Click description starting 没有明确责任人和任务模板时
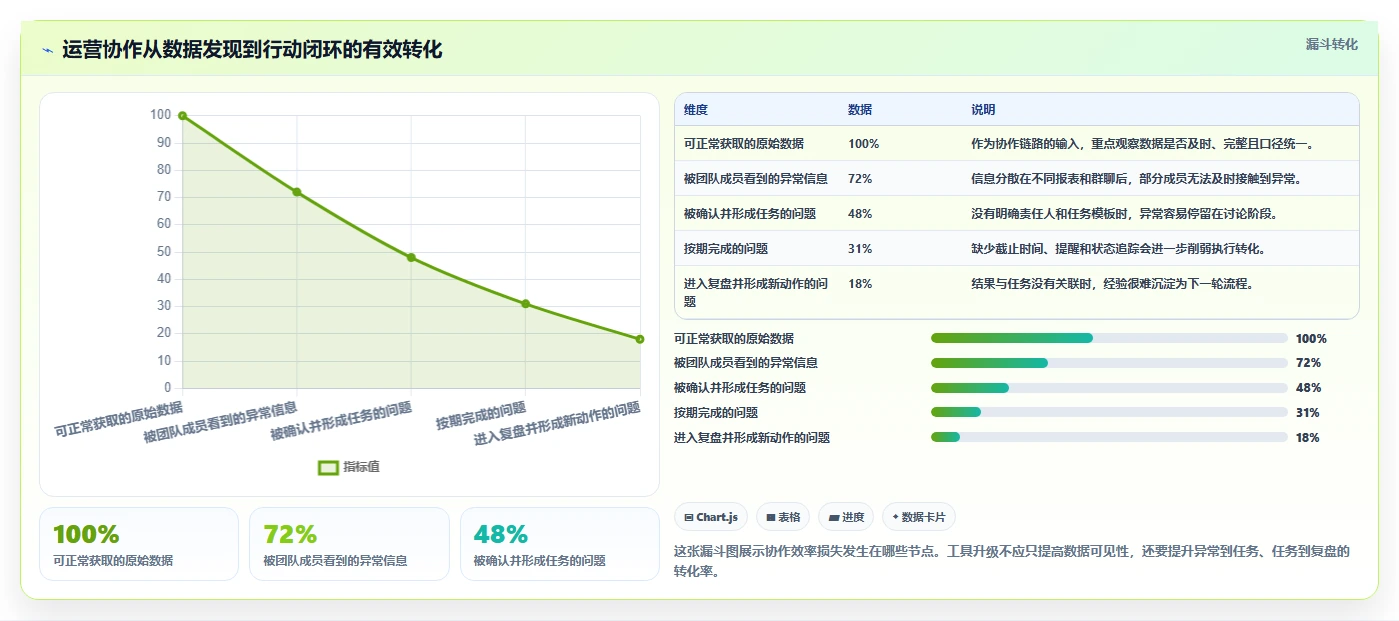Image resolution: width=1399 pixels, height=621 pixels. [x=1125, y=214]
